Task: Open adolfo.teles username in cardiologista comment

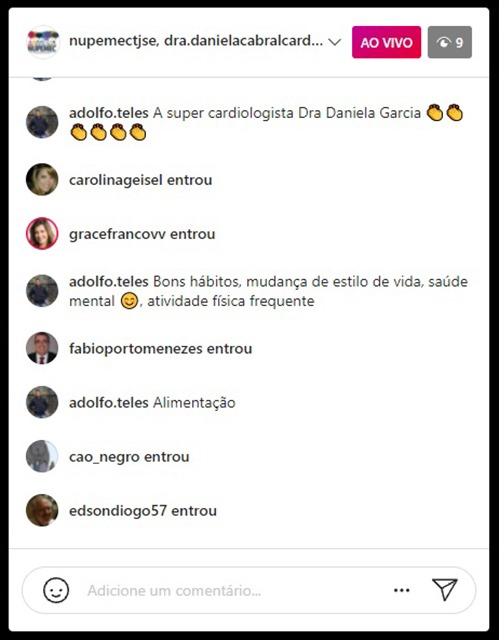Action: point(109,113)
